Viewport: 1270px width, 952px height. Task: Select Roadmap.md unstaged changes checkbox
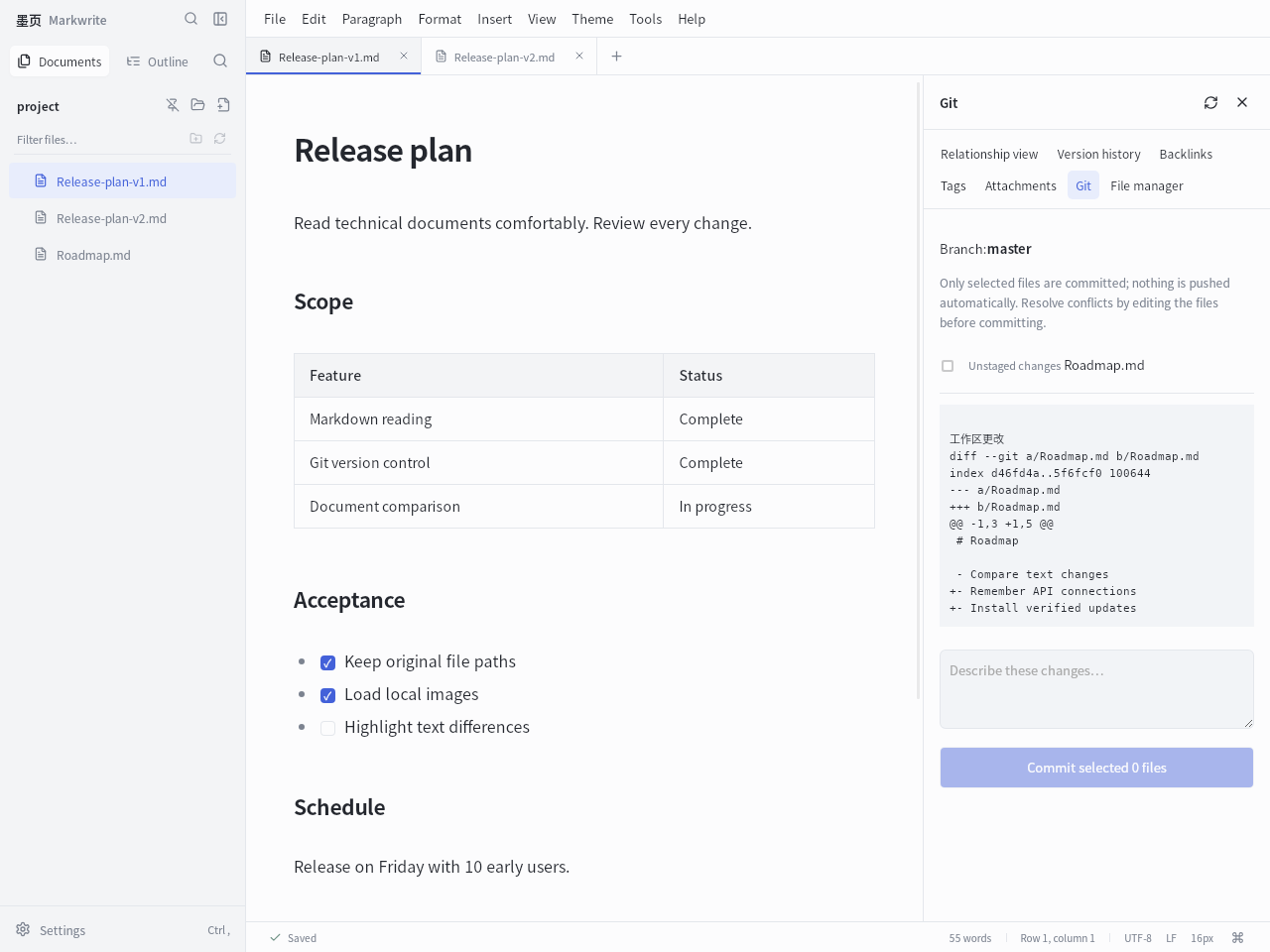pyautogui.click(x=948, y=366)
